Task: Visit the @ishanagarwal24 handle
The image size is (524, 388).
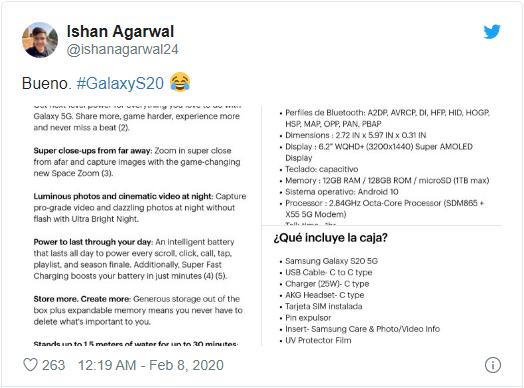Action: coord(122,49)
